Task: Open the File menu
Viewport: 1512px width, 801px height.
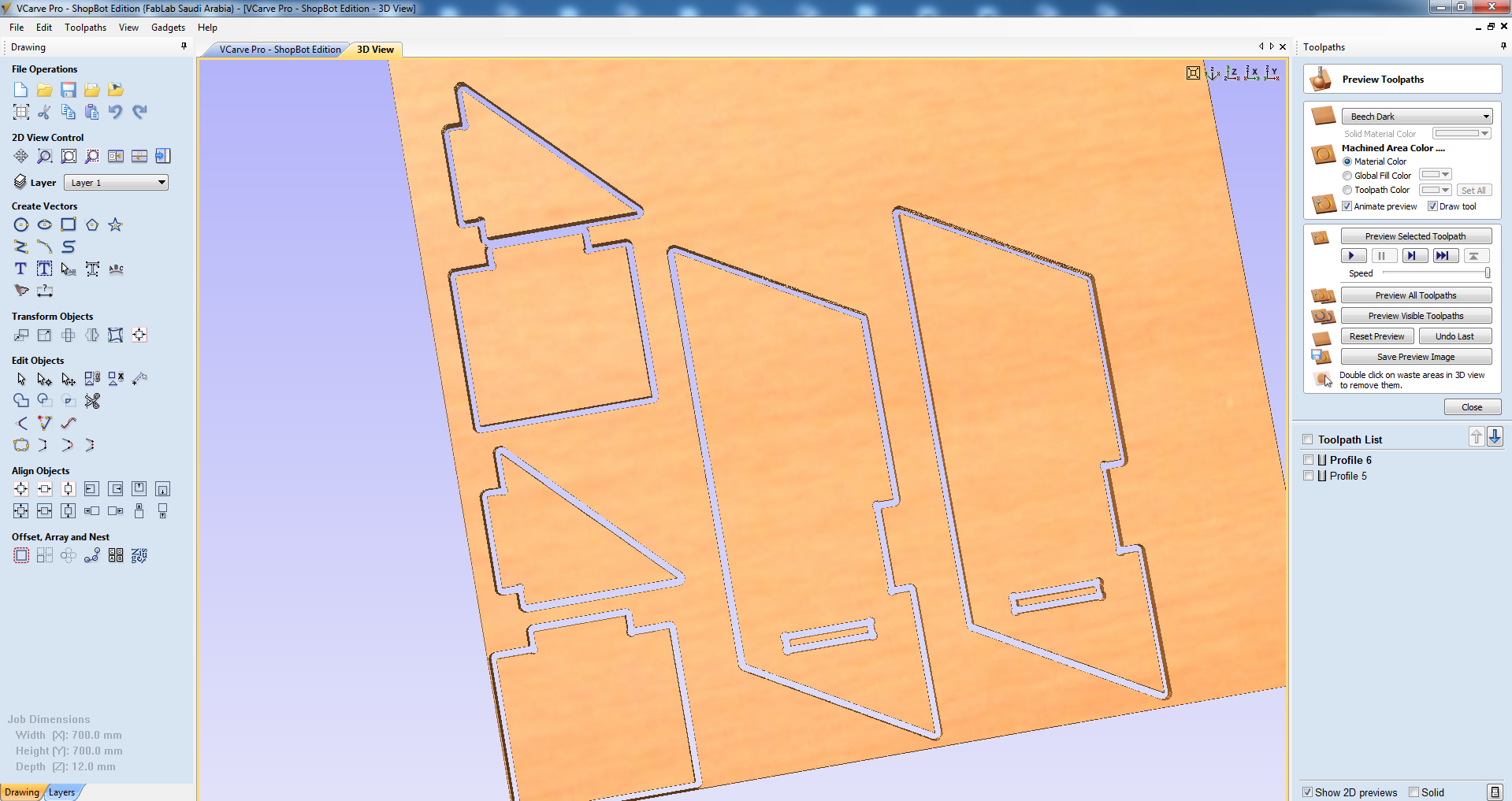Action: (17, 28)
